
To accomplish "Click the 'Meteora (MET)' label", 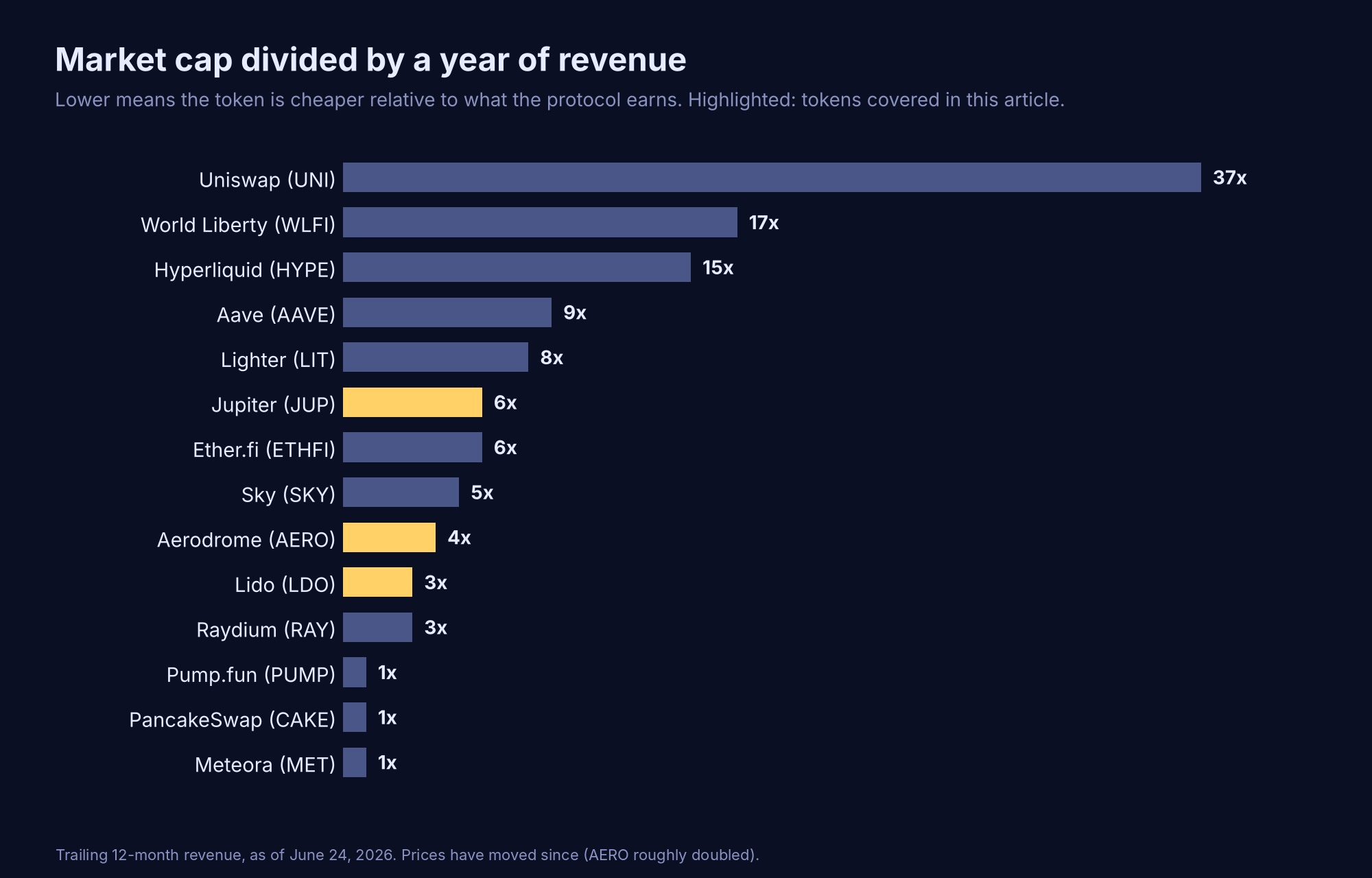I will (x=265, y=765).
